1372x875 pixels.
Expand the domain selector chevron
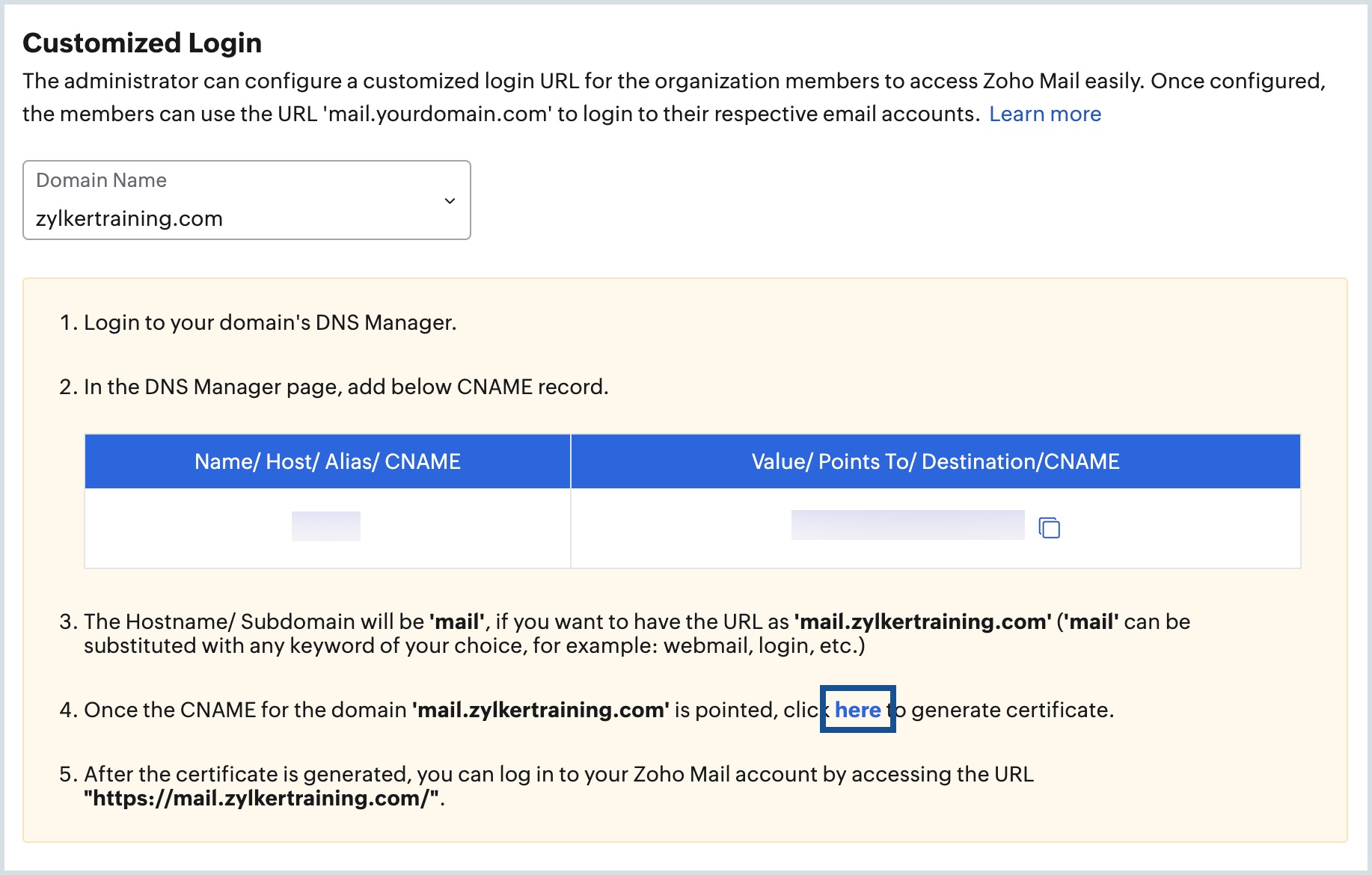(449, 200)
